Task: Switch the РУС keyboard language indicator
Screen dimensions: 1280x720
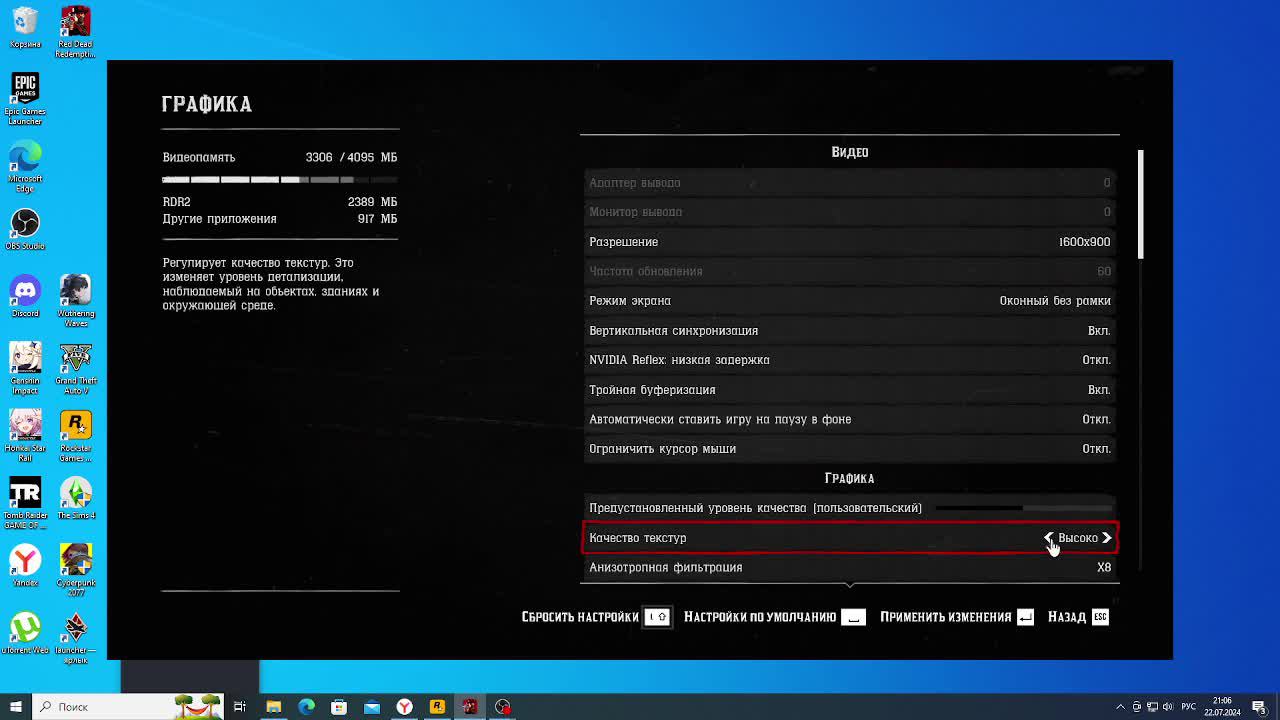Action: pos(1189,707)
